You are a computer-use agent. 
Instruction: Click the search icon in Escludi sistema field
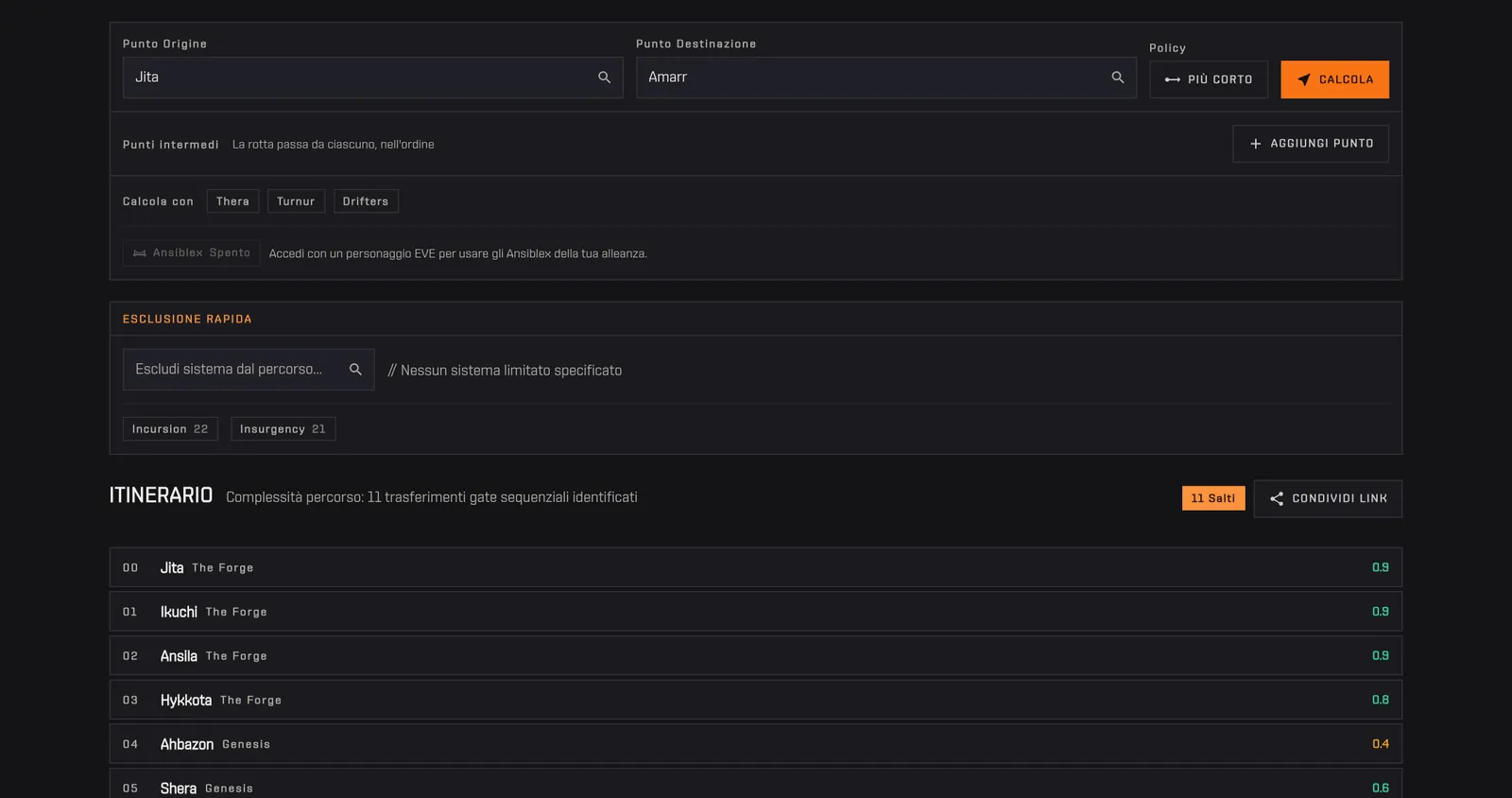tap(355, 370)
